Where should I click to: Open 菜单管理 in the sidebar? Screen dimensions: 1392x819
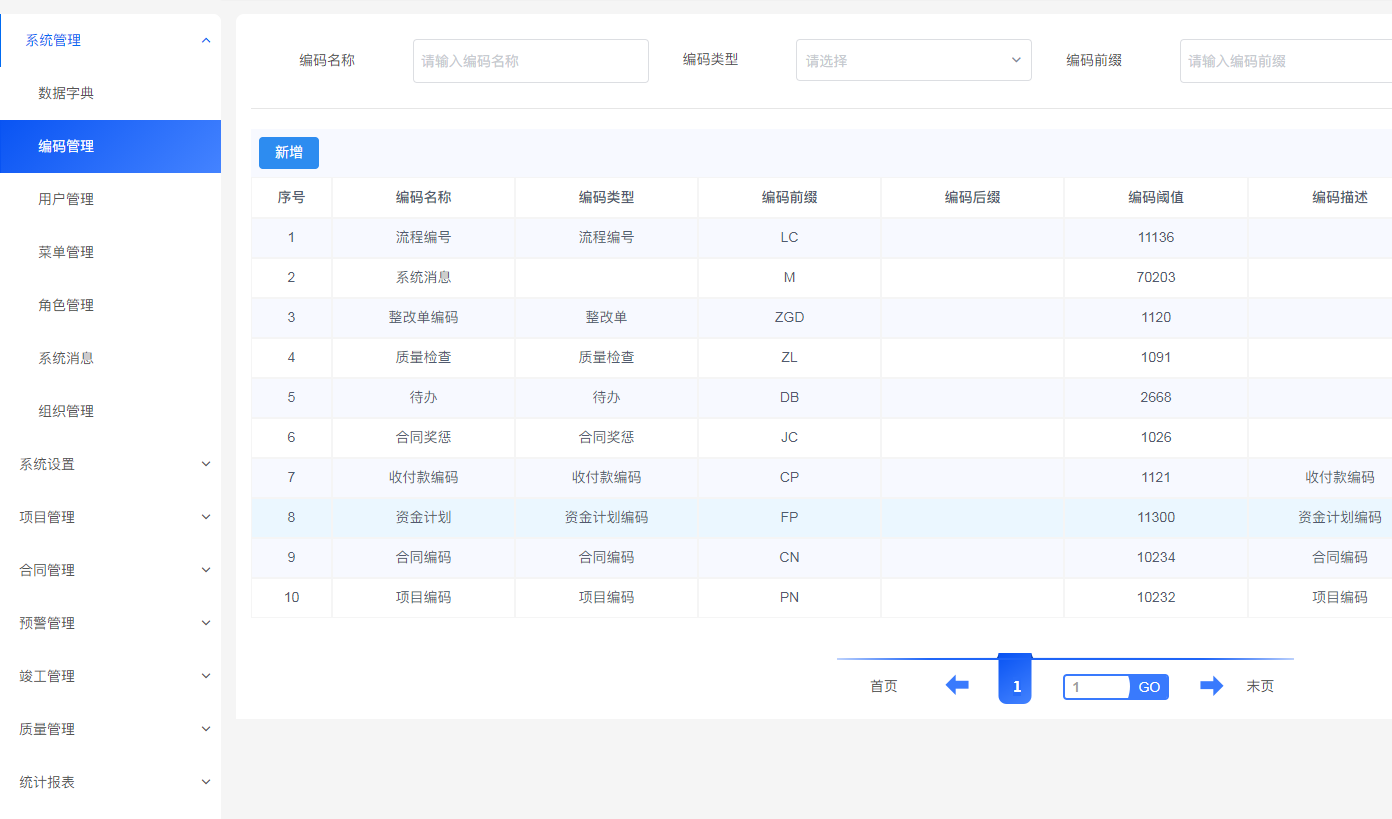[x=110, y=252]
